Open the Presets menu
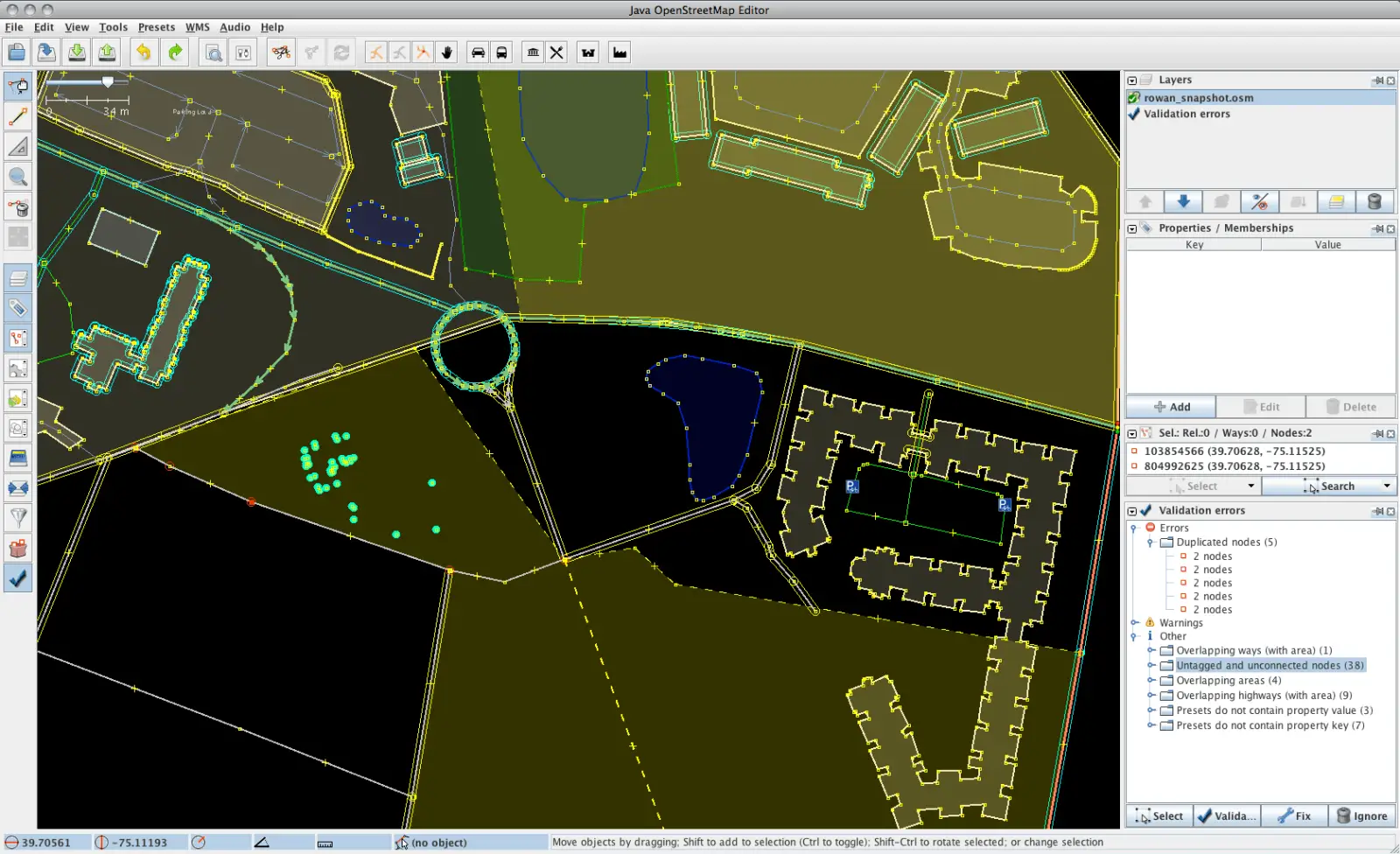The width and height of the screenshot is (1400, 854). point(156,27)
